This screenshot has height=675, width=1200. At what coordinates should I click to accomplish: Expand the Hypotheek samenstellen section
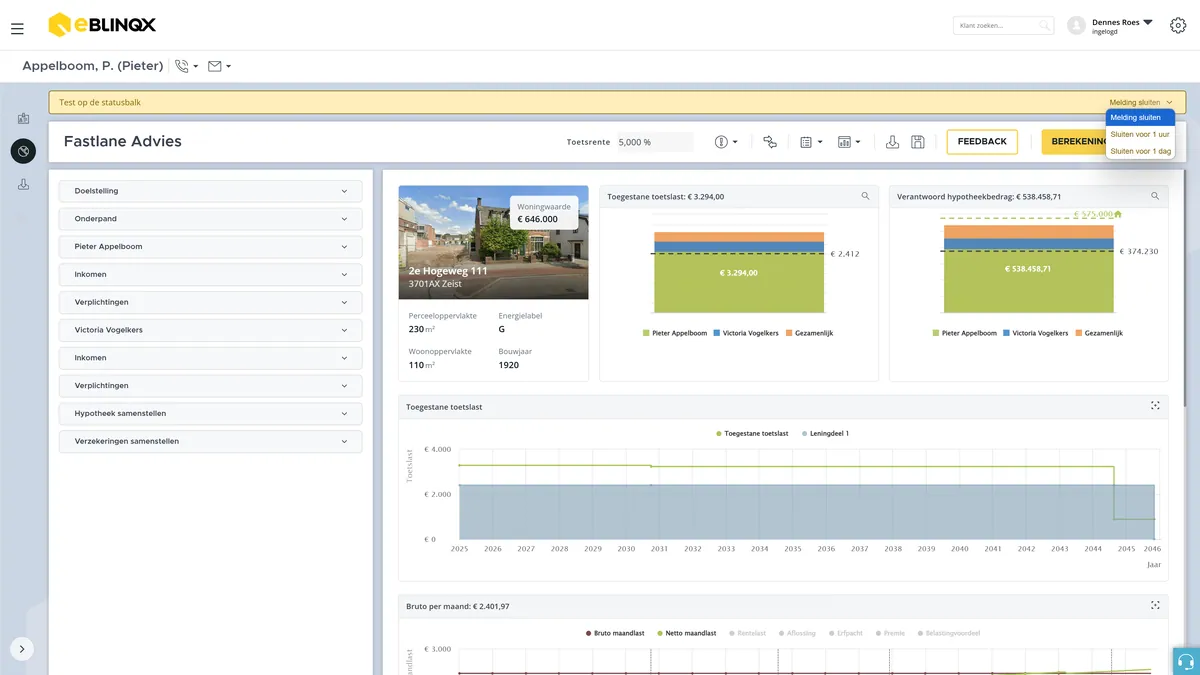210,413
